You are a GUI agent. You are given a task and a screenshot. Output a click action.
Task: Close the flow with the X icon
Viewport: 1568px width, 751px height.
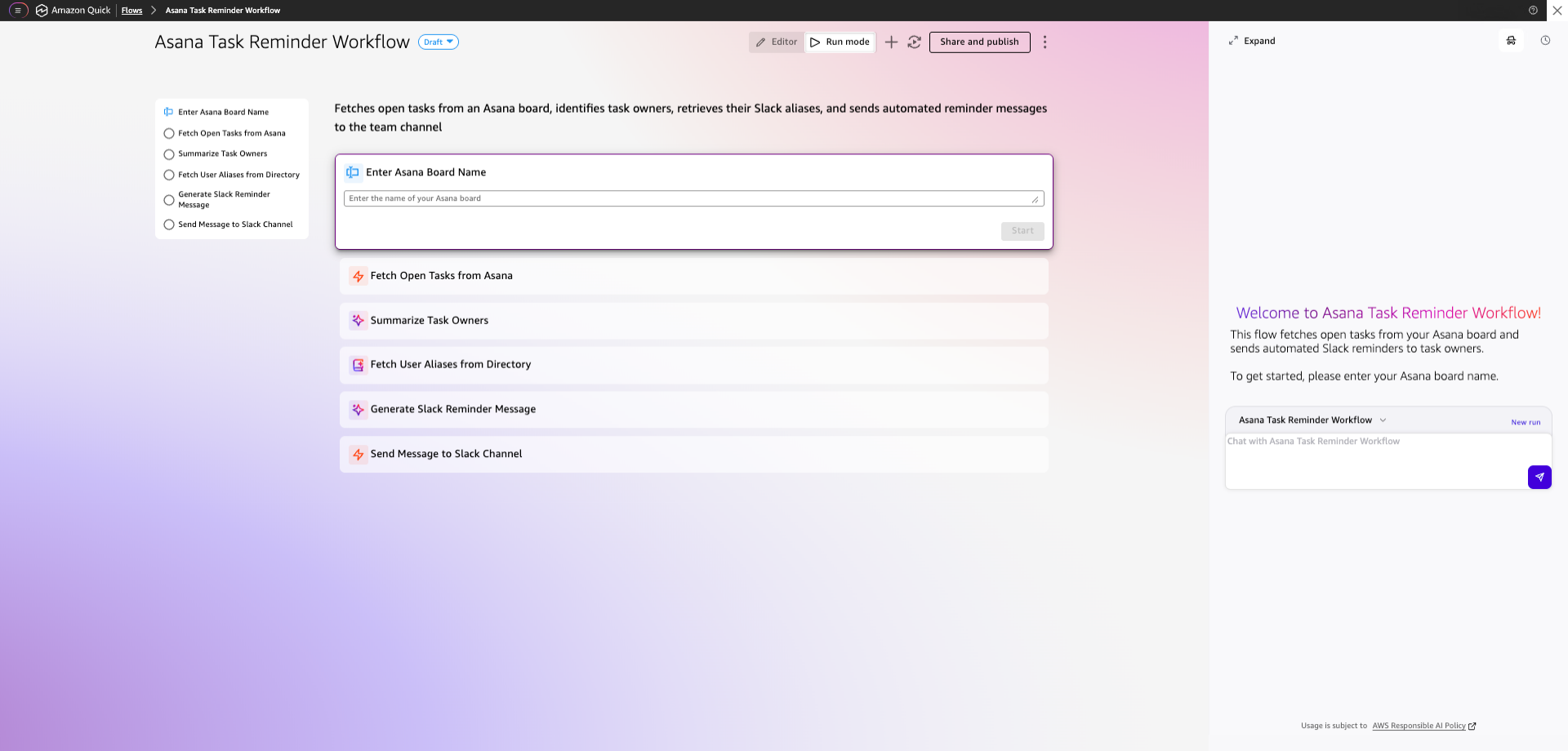click(x=1557, y=11)
